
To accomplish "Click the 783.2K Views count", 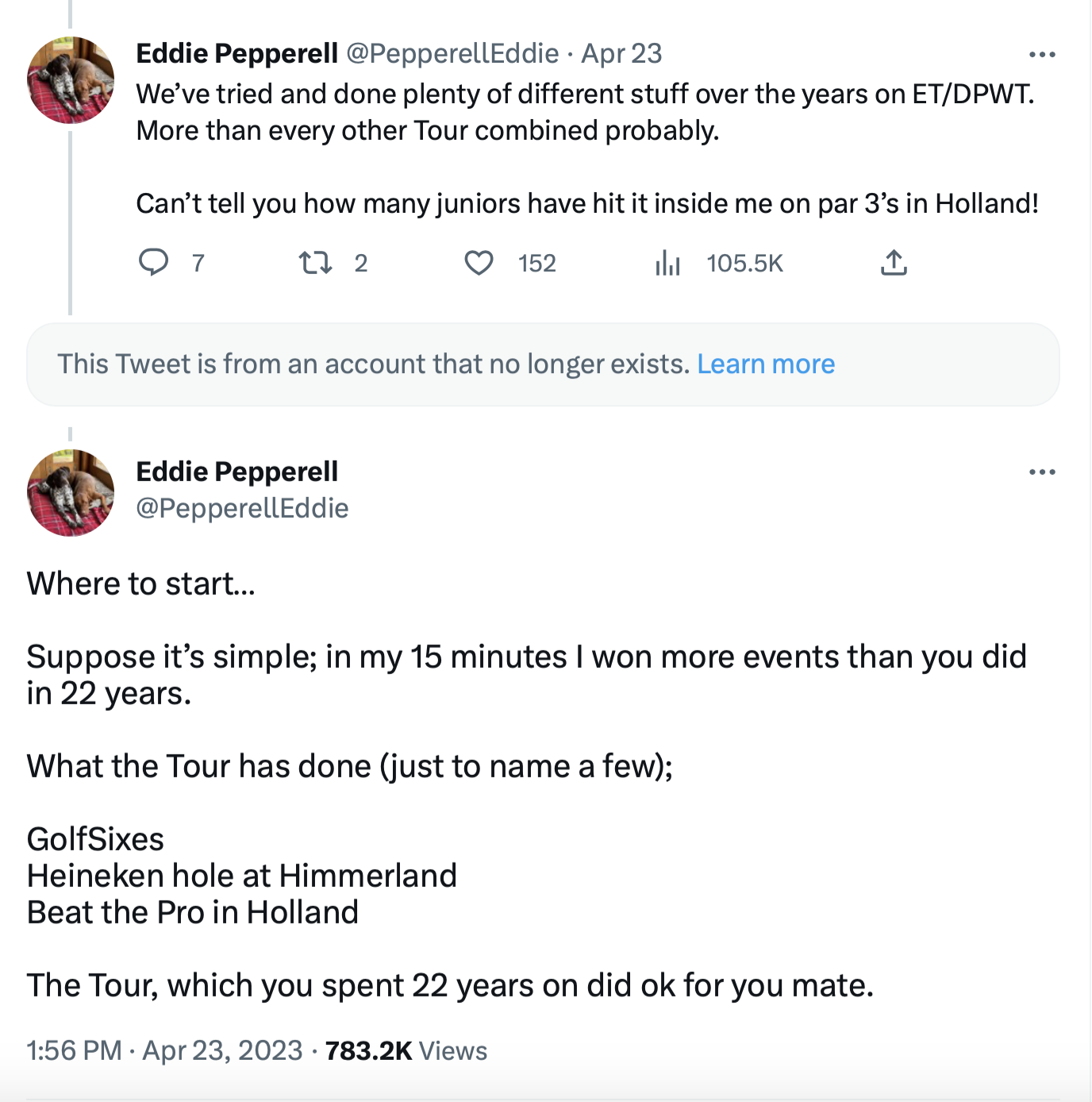I will click(x=406, y=1050).
